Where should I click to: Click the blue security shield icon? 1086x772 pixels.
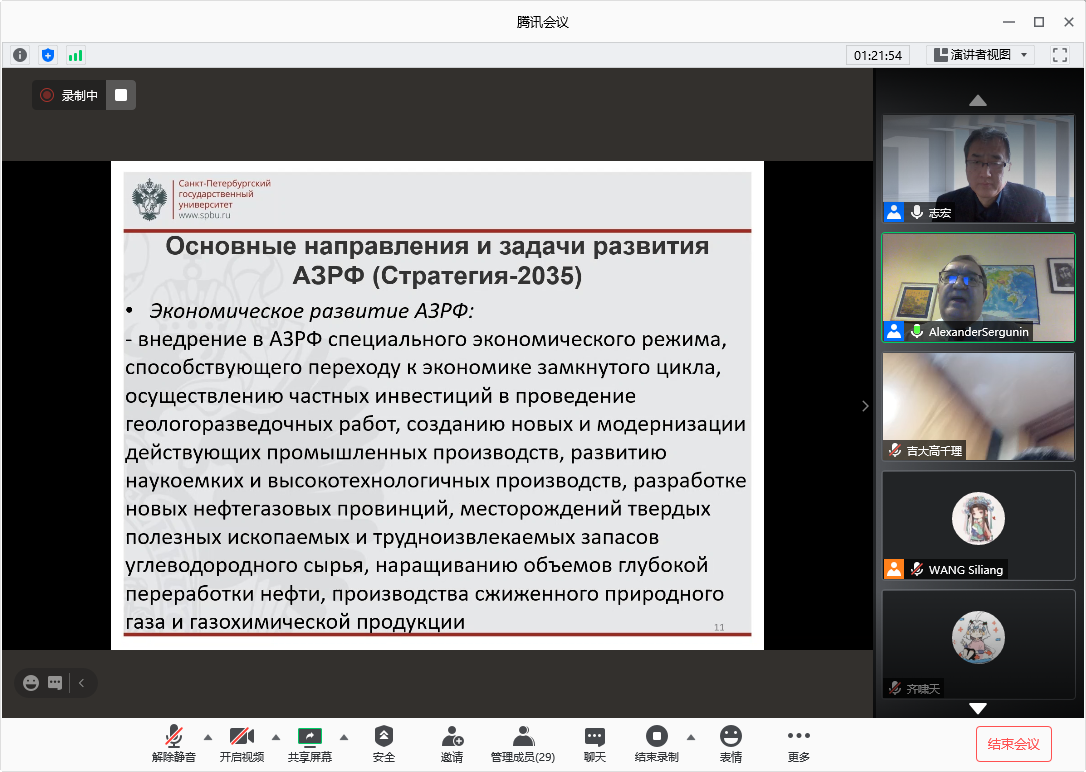(47, 55)
